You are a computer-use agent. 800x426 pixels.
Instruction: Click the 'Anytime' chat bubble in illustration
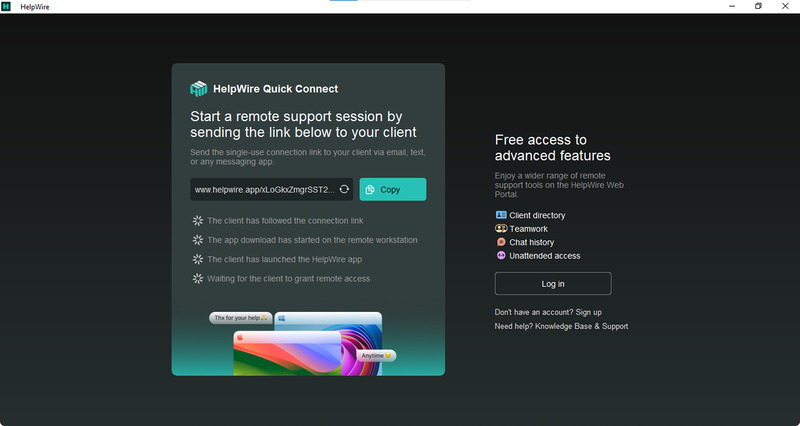coord(377,355)
